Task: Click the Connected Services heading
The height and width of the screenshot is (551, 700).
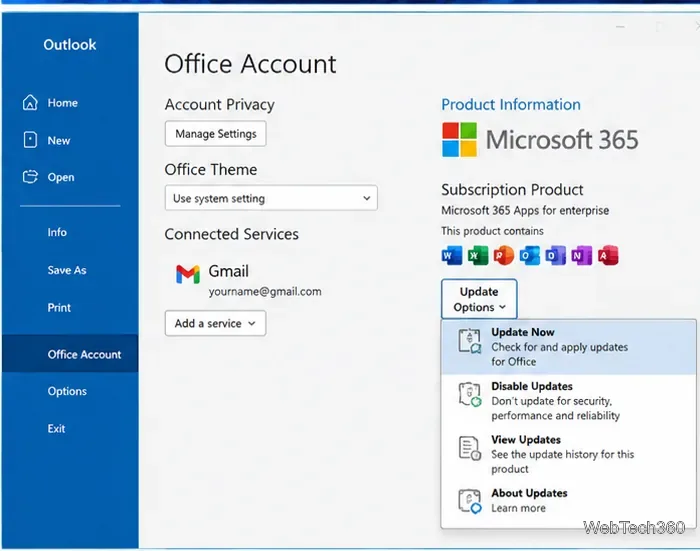Action: (x=231, y=234)
